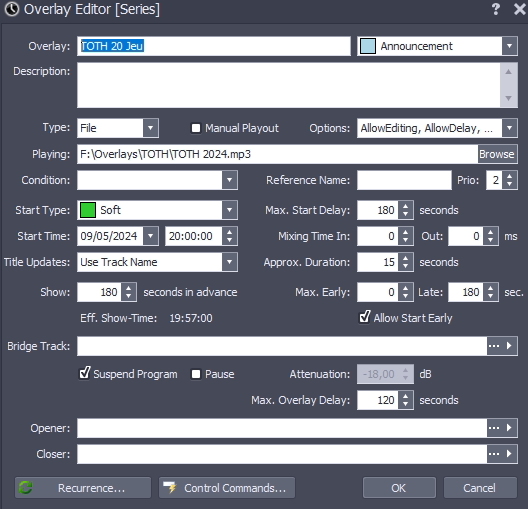Decrease Approx. Duration value
Image resolution: width=528 pixels, height=509 pixels.
pyautogui.click(x=405, y=266)
